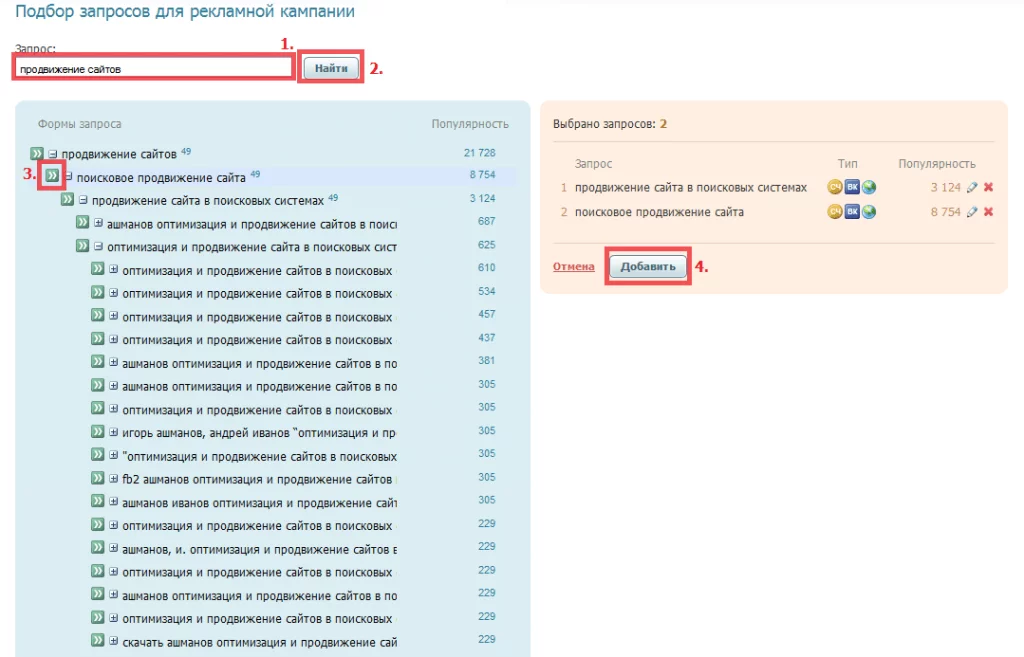Click the Найти search button

point(331,68)
